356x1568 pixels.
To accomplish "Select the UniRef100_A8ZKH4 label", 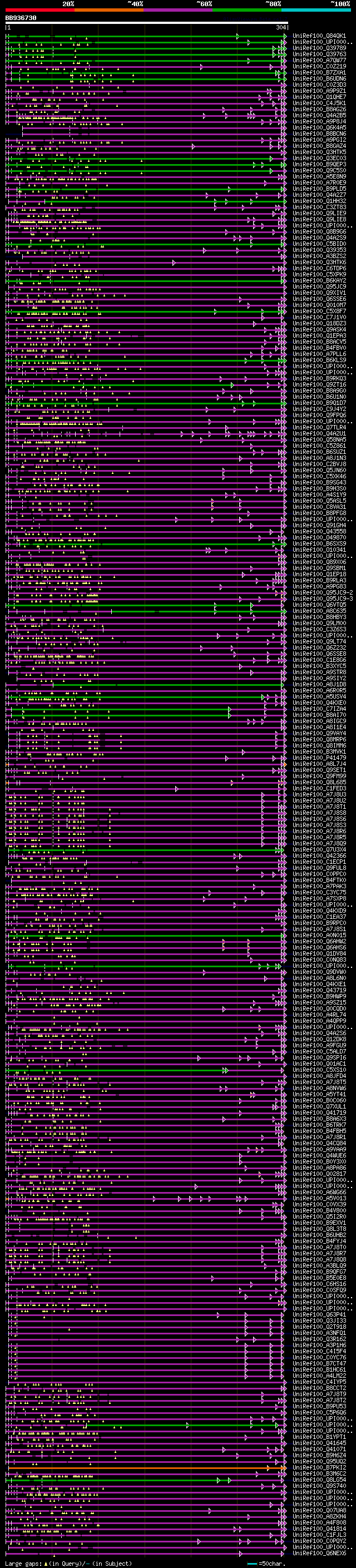I will coord(319,1516).
